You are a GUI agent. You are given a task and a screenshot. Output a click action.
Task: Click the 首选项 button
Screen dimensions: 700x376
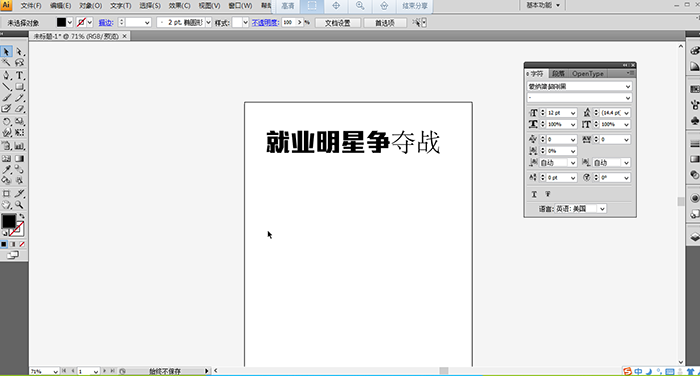385,23
